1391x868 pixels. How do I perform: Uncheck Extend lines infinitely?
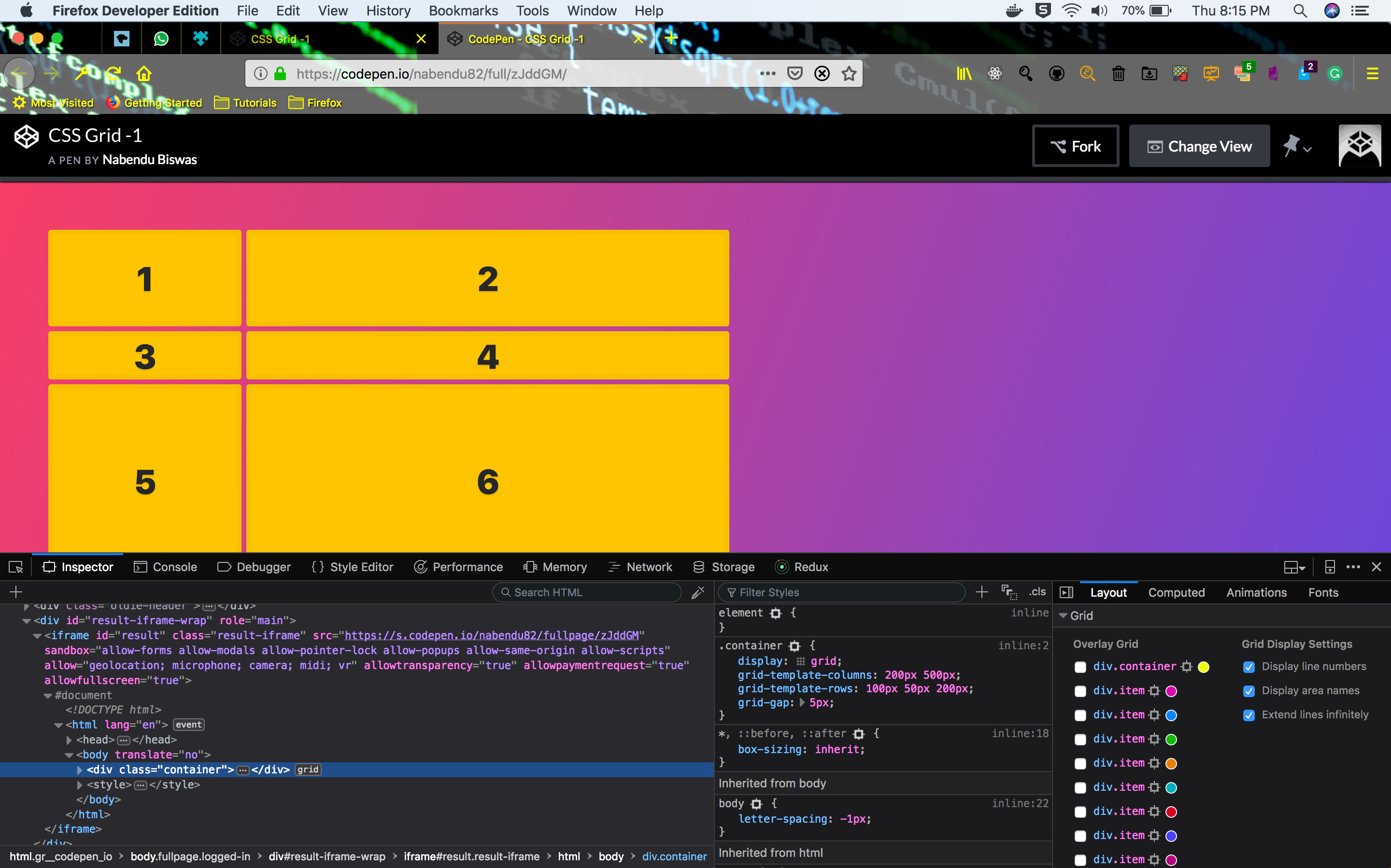(x=1249, y=715)
